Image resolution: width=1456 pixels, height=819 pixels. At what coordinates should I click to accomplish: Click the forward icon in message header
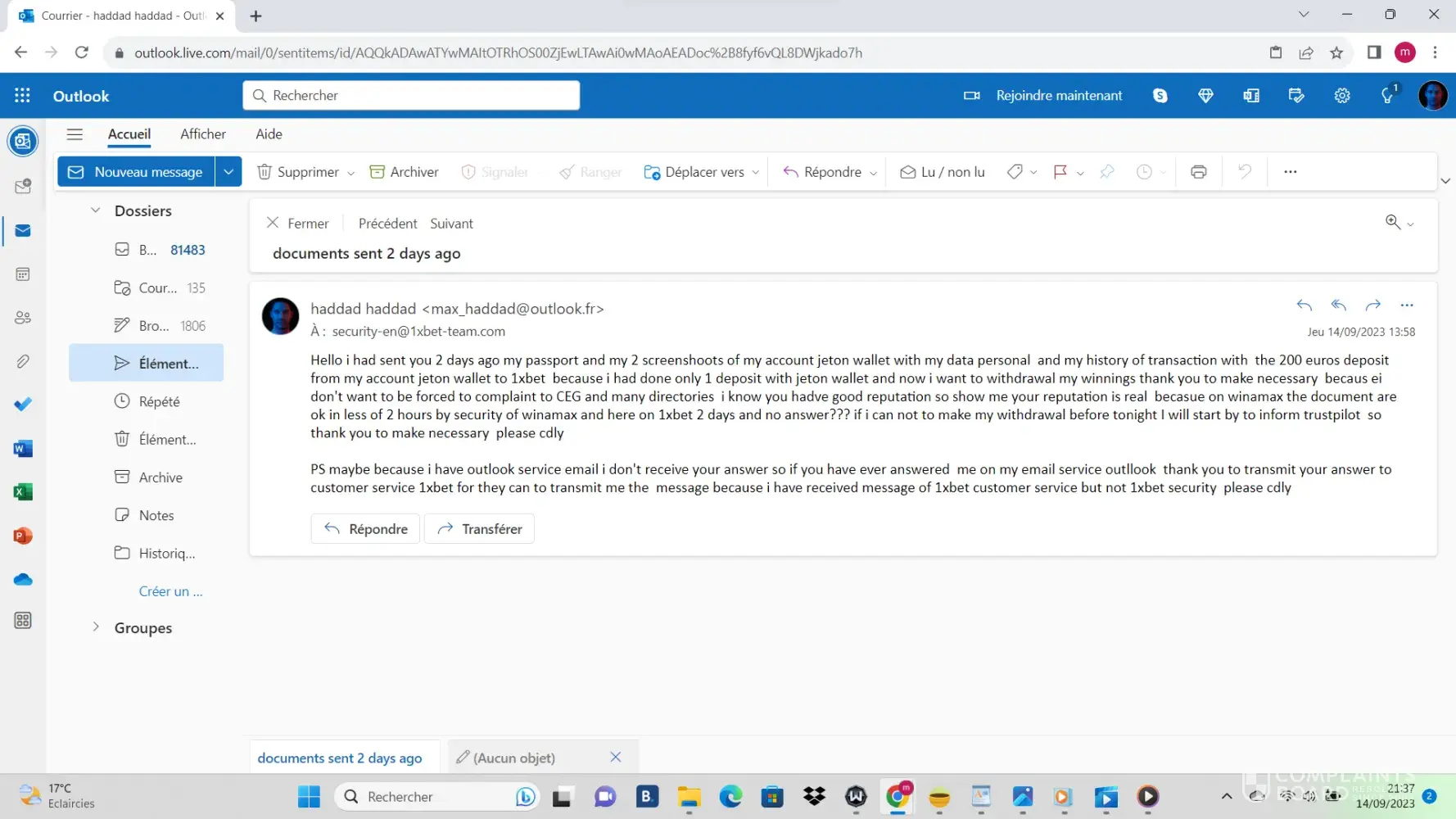click(x=1373, y=305)
